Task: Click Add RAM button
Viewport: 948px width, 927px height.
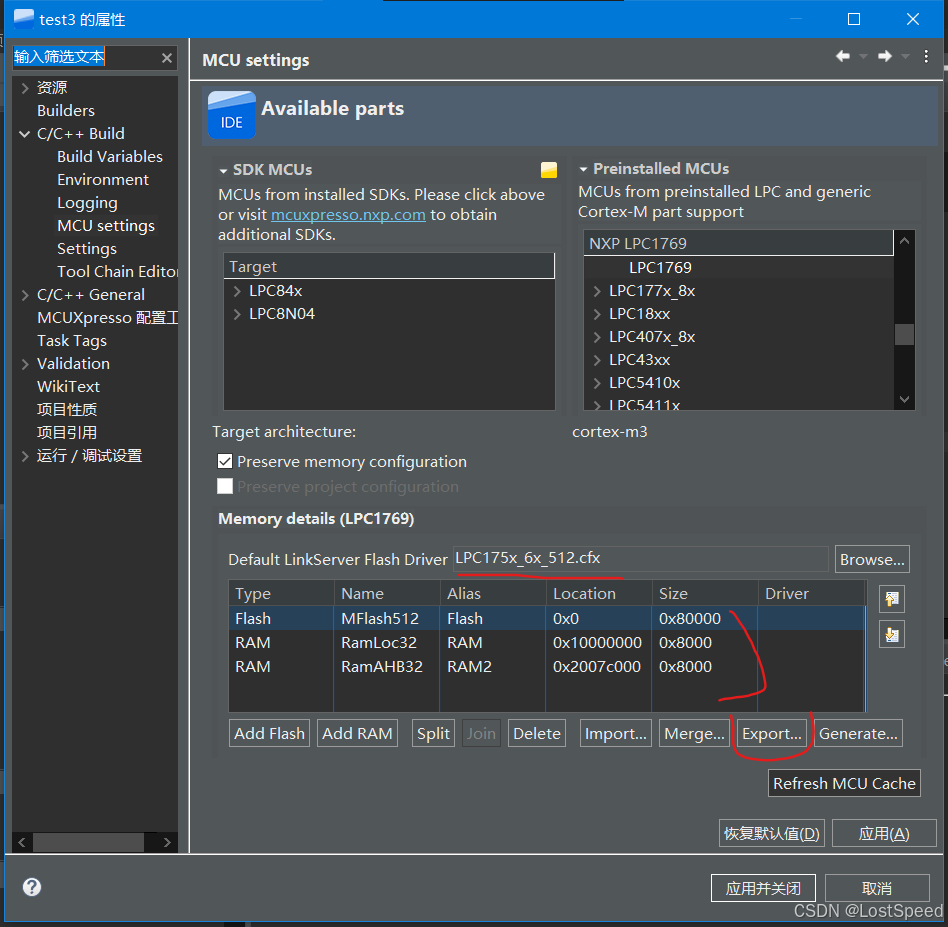Action: 357,733
